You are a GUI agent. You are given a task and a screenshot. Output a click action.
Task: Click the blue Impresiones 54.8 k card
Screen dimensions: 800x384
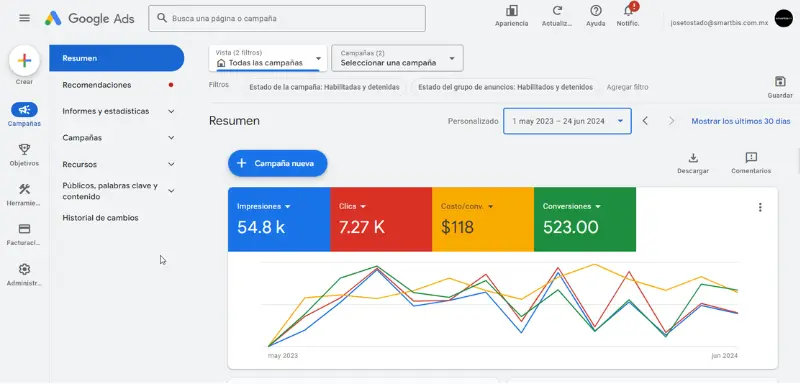point(279,219)
